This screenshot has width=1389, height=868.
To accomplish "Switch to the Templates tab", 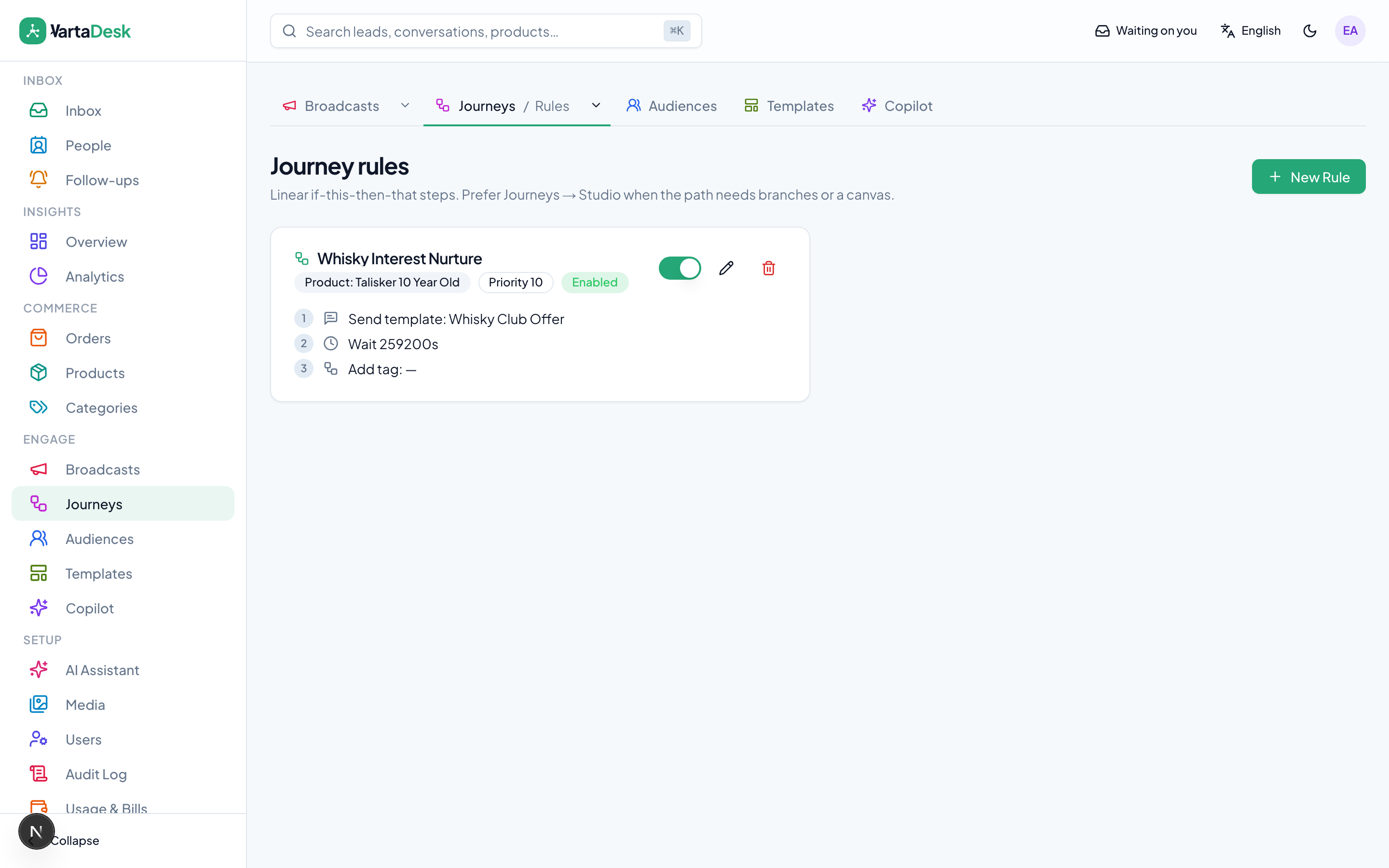I will click(789, 106).
